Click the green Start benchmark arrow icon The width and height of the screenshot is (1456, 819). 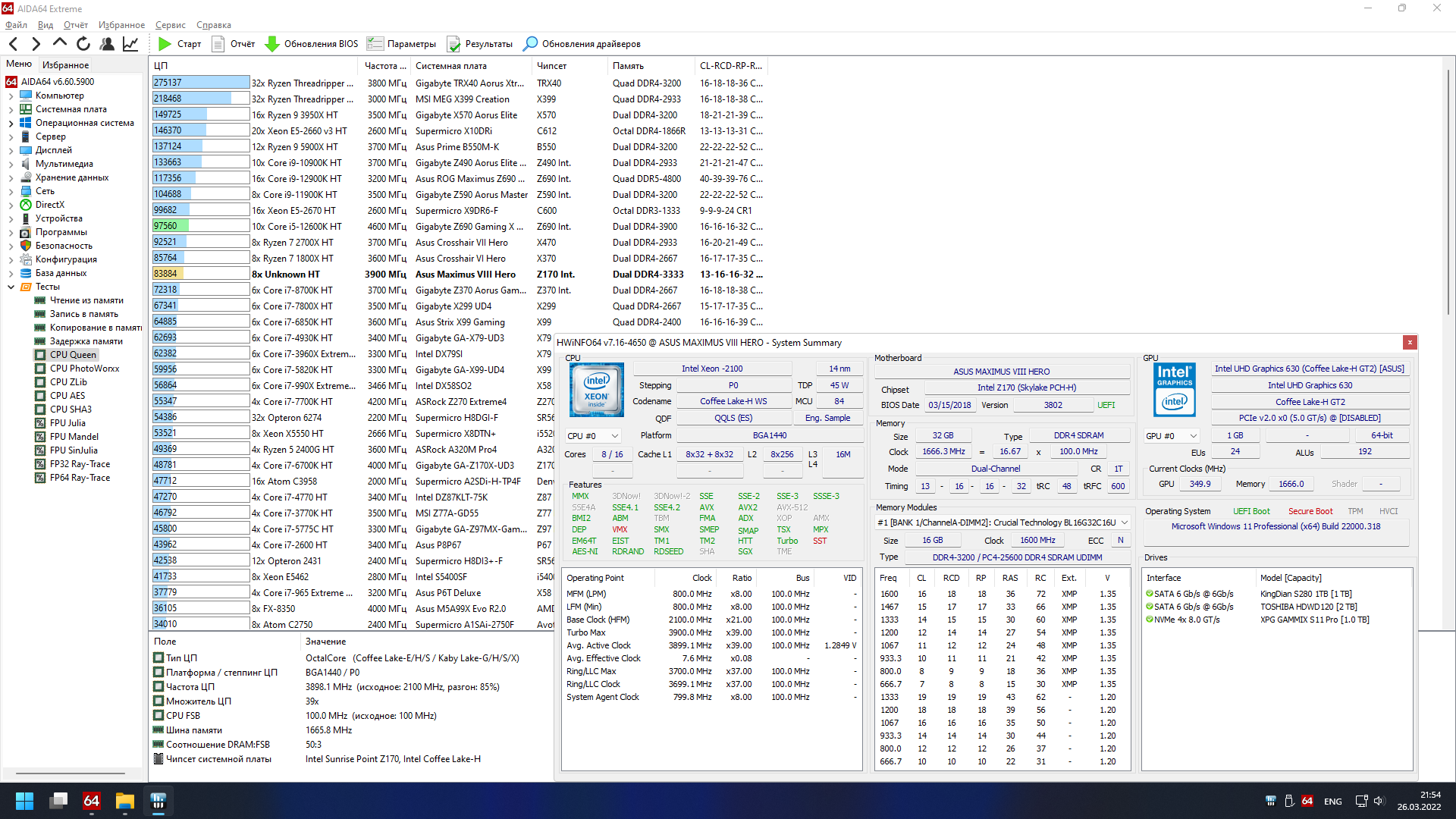pyautogui.click(x=165, y=44)
